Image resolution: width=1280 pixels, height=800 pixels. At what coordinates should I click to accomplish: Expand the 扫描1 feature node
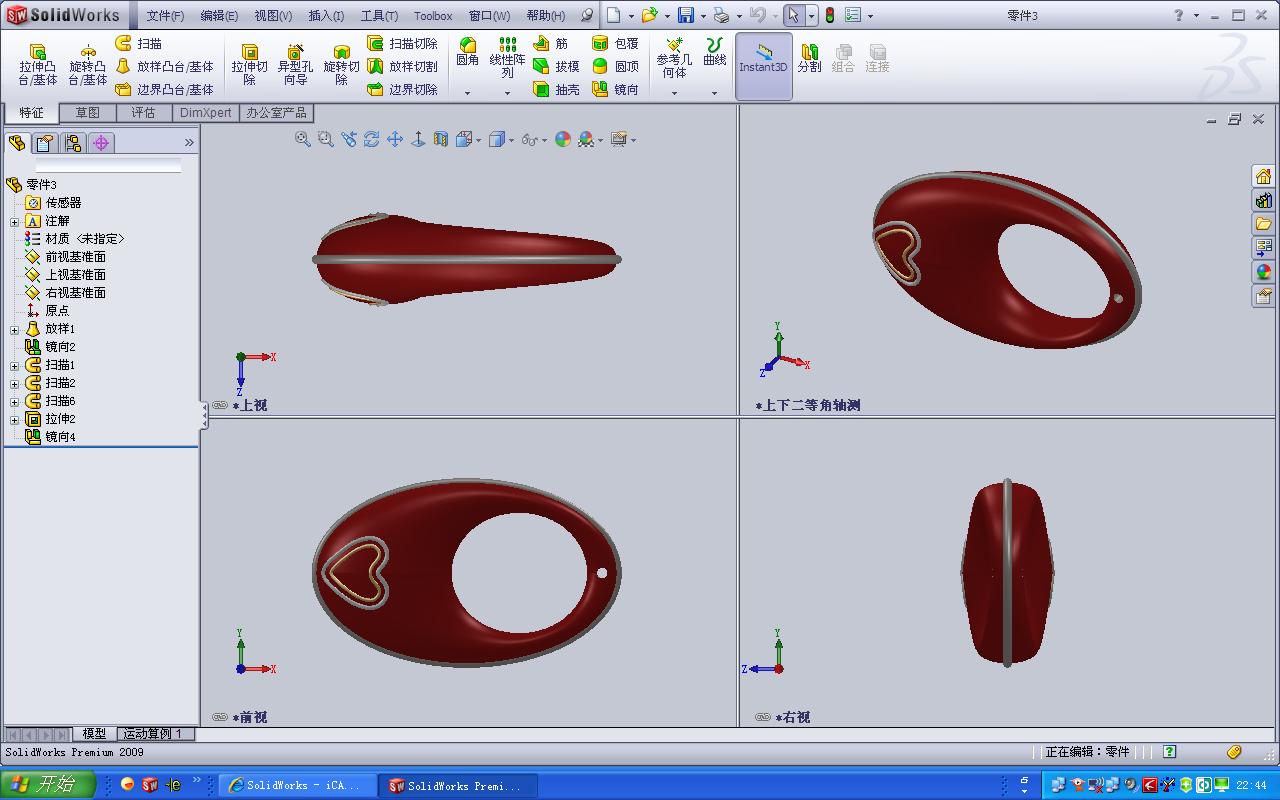coord(14,365)
